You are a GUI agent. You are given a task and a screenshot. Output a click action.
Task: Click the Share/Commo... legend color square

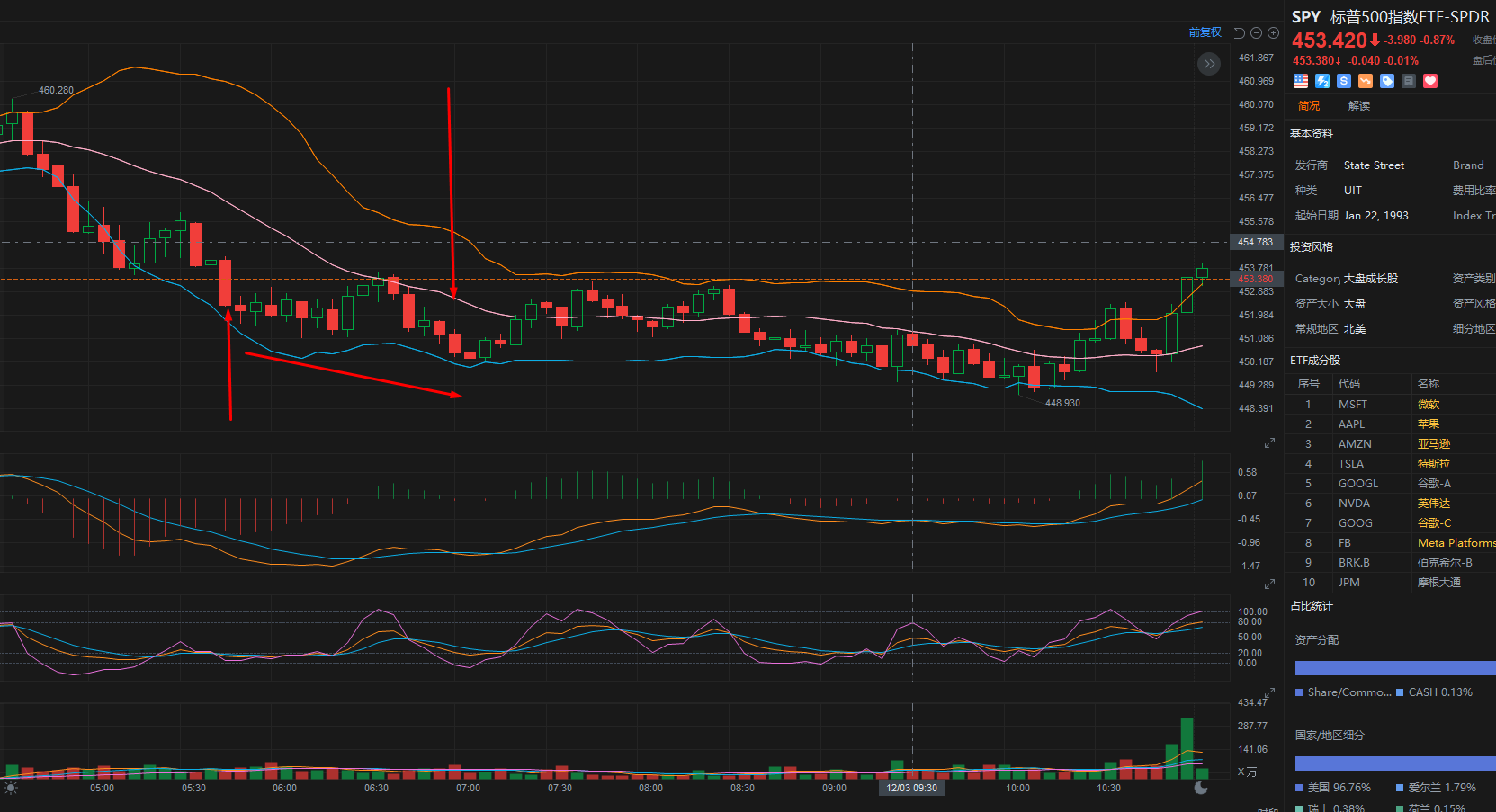click(1299, 692)
